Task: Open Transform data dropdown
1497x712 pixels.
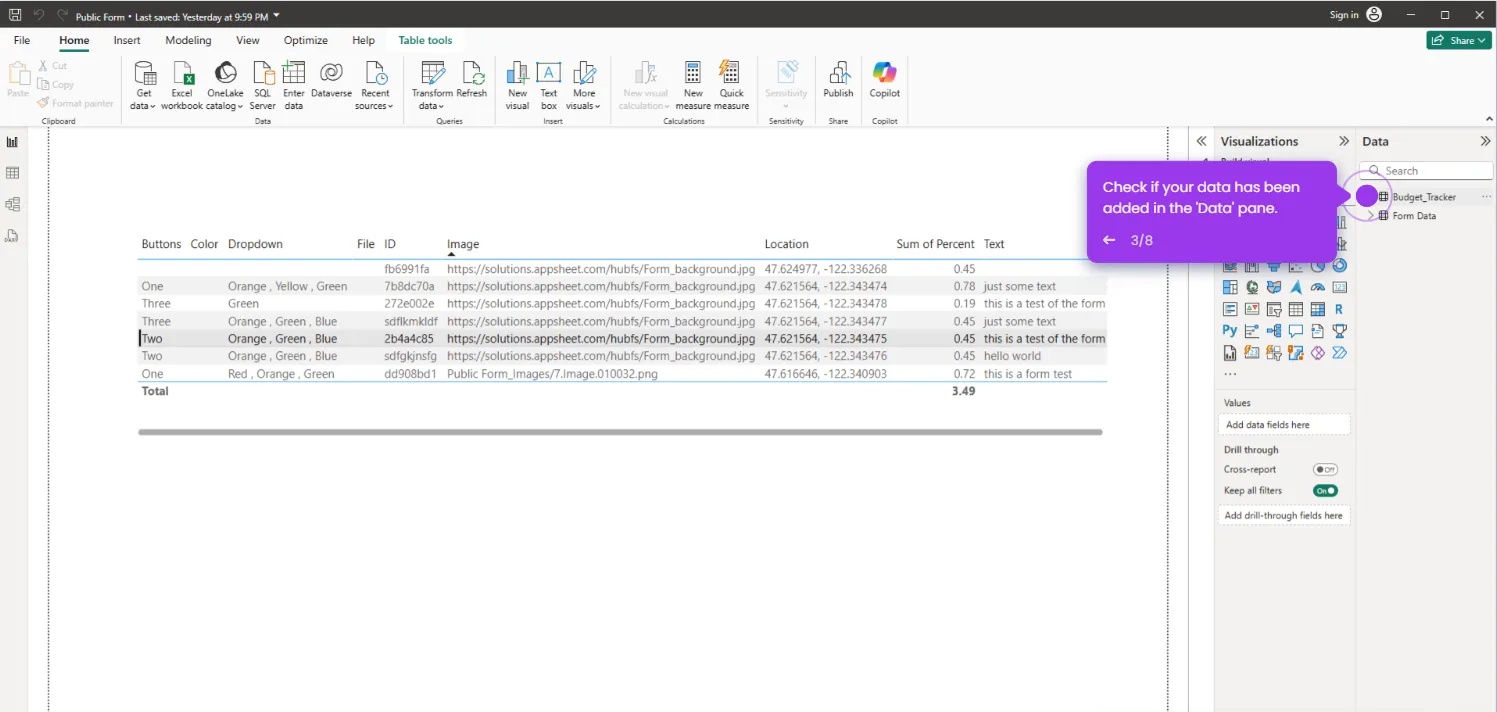Action: click(x=442, y=107)
